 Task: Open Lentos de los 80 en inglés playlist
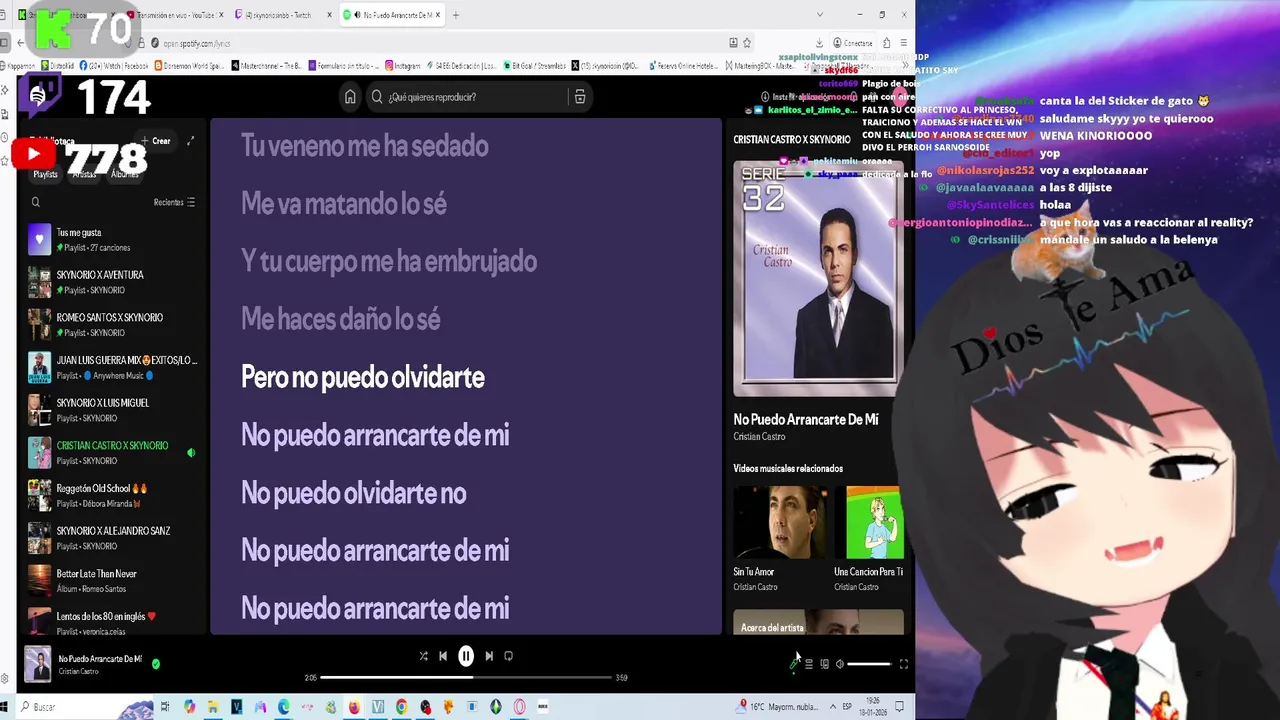coord(115,623)
